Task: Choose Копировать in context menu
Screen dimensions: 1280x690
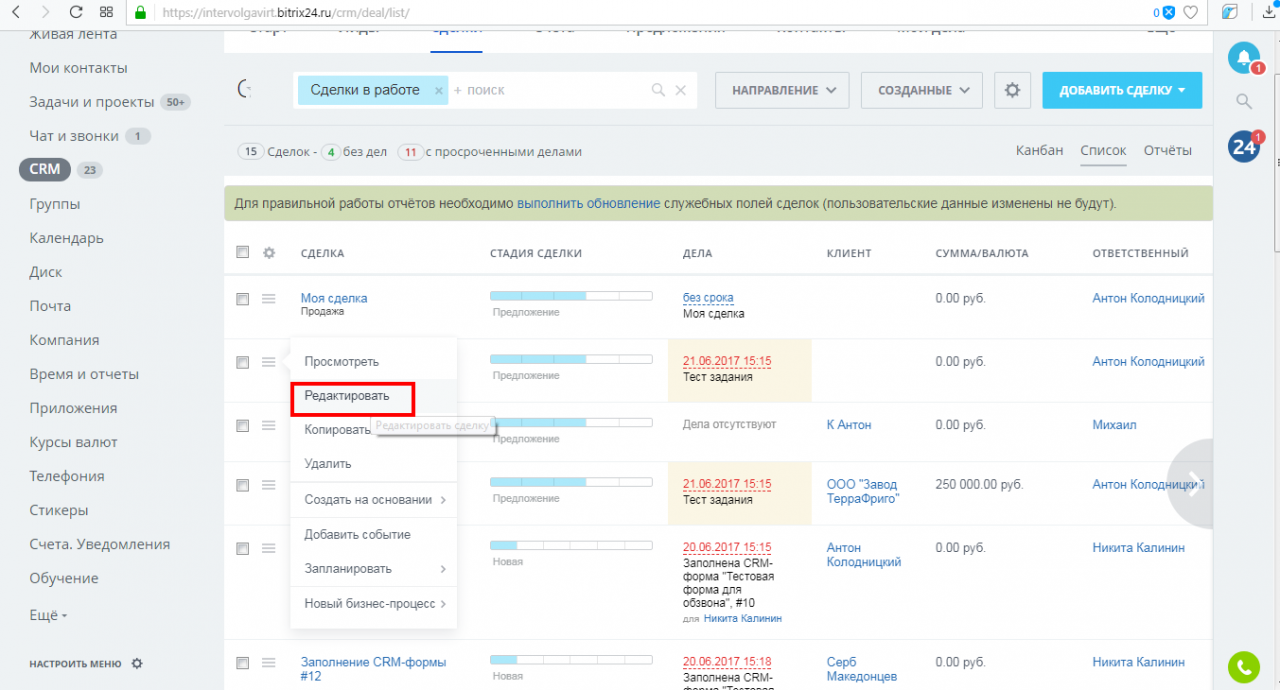Action: [x=337, y=430]
